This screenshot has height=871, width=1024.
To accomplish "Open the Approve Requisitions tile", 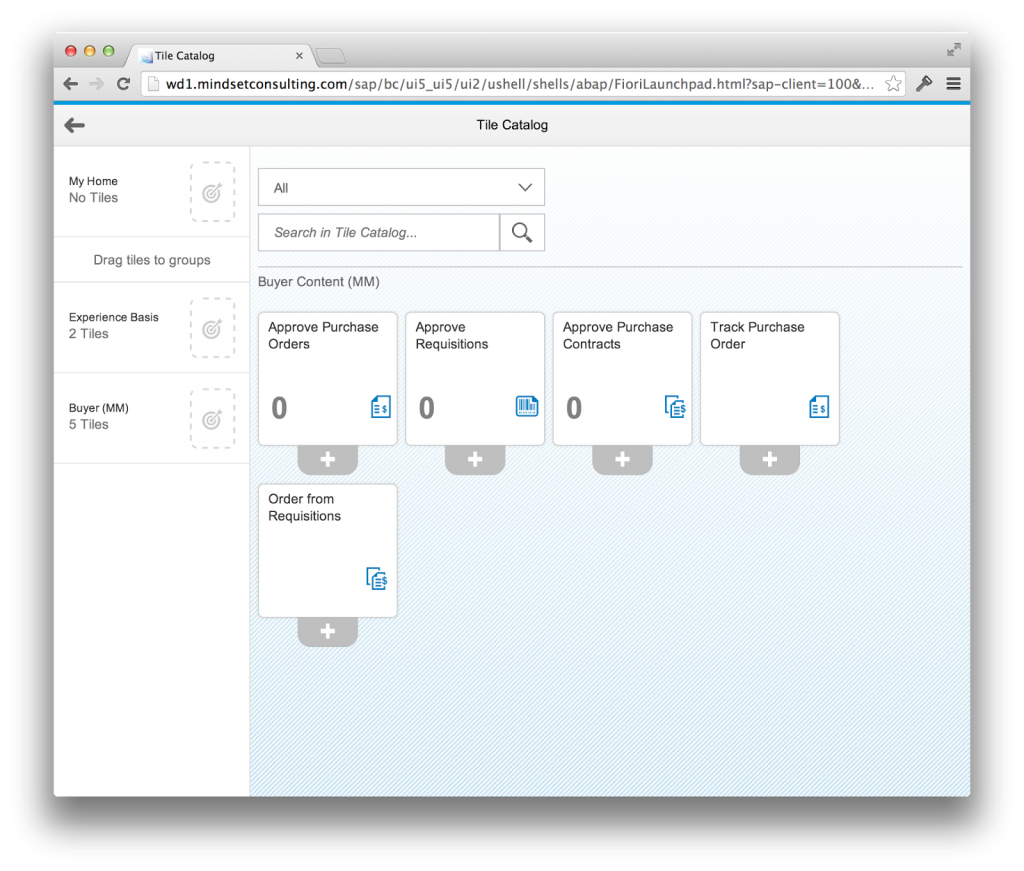I will click(475, 379).
